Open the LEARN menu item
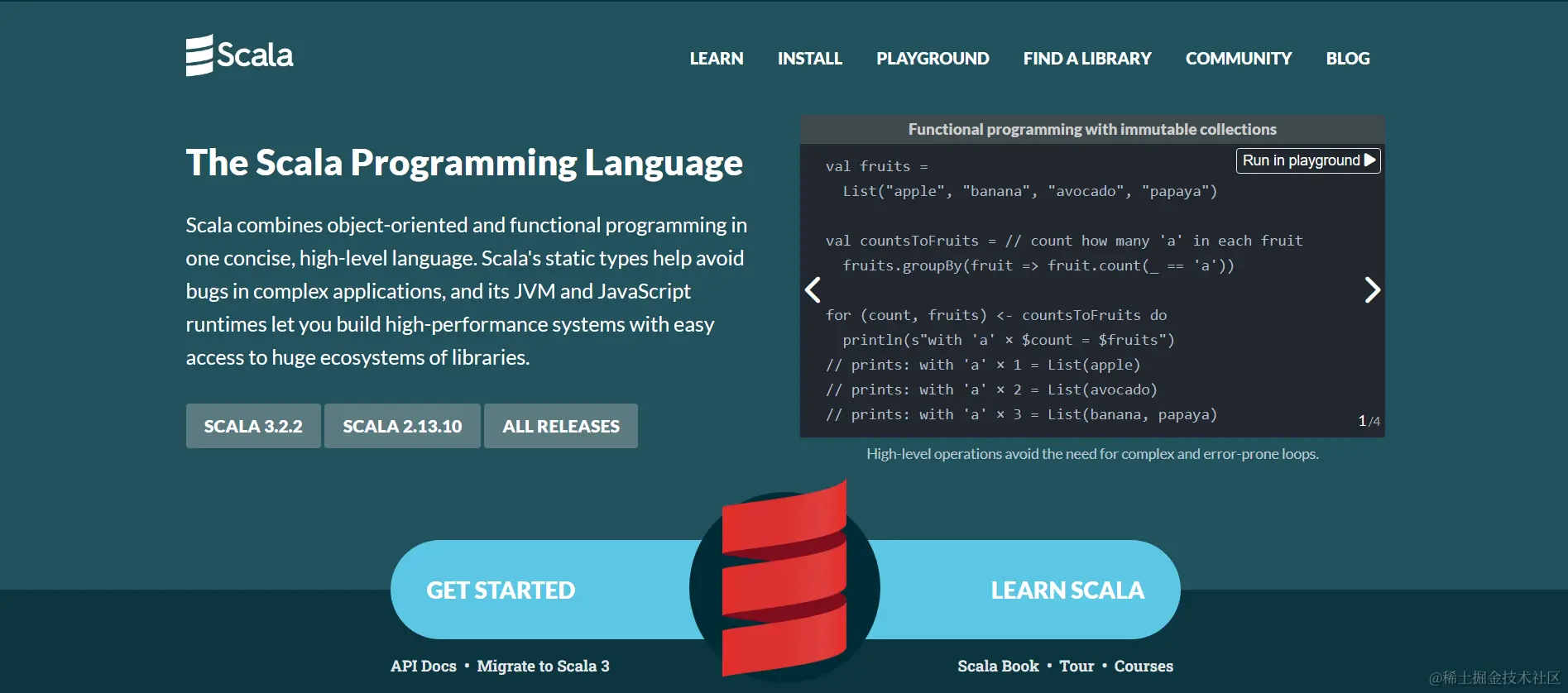The width and height of the screenshot is (1568, 693). pos(717,59)
